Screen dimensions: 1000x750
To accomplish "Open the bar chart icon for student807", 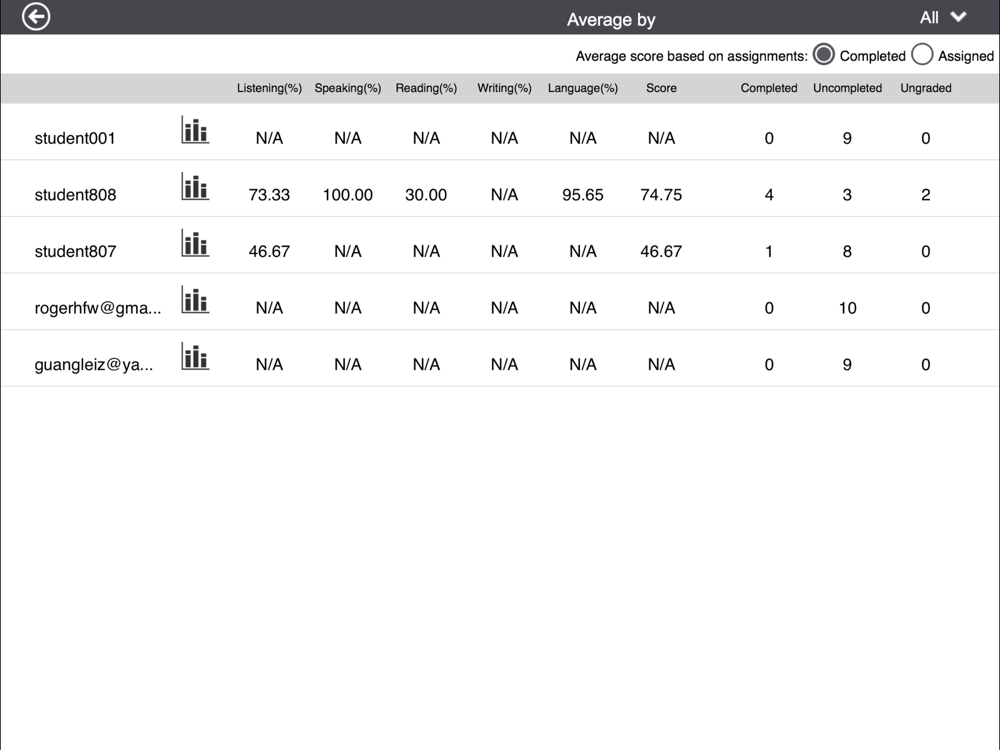I will point(195,243).
